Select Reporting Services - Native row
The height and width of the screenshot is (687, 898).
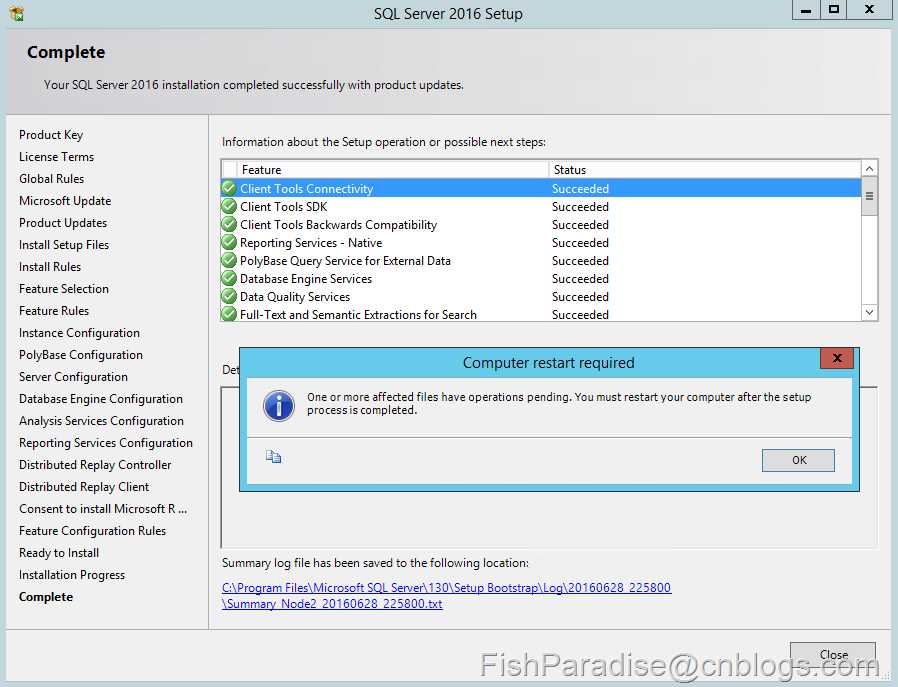[541, 242]
